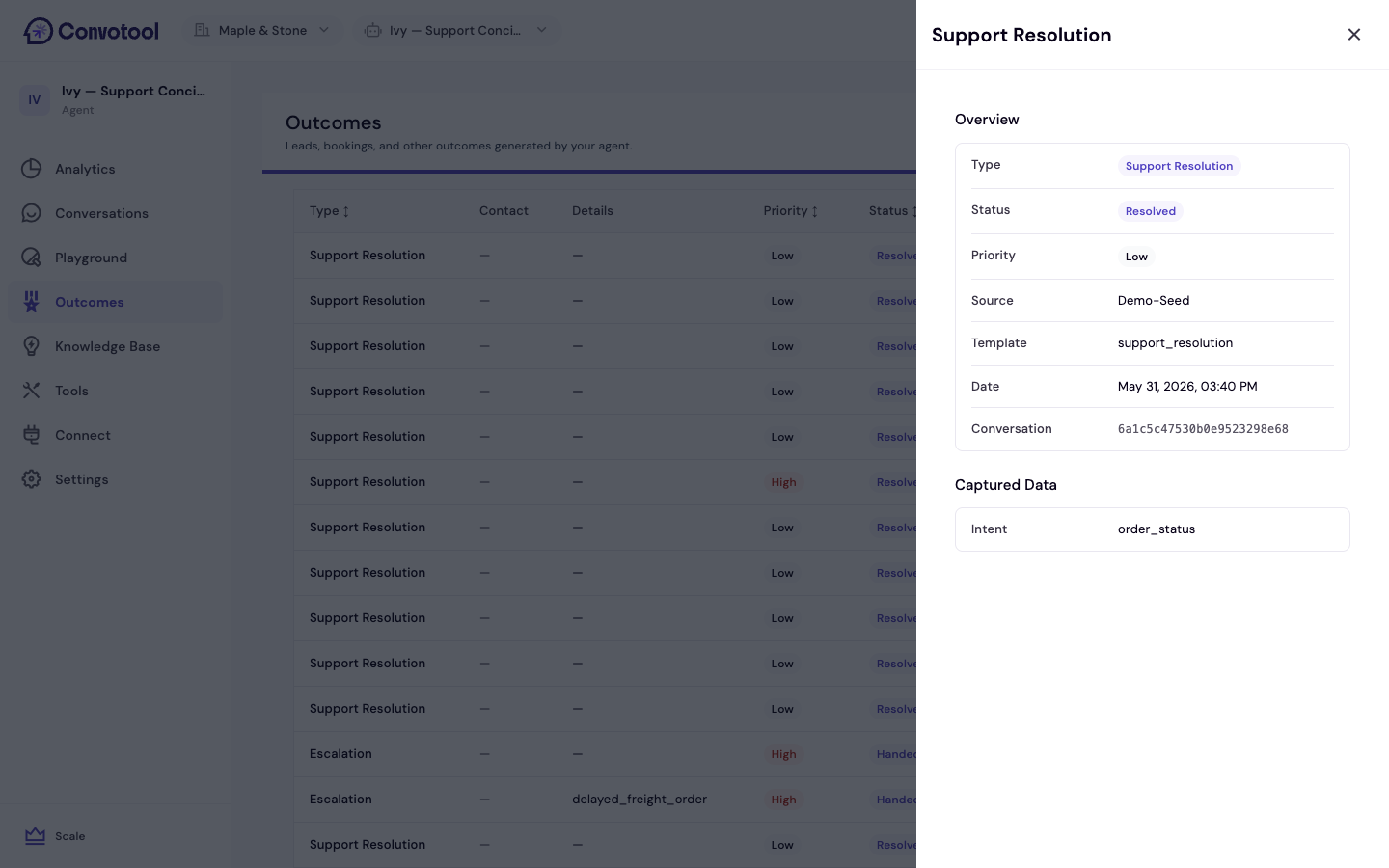Go to the Conversations menu item
1389x868 pixels.
[115, 213]
